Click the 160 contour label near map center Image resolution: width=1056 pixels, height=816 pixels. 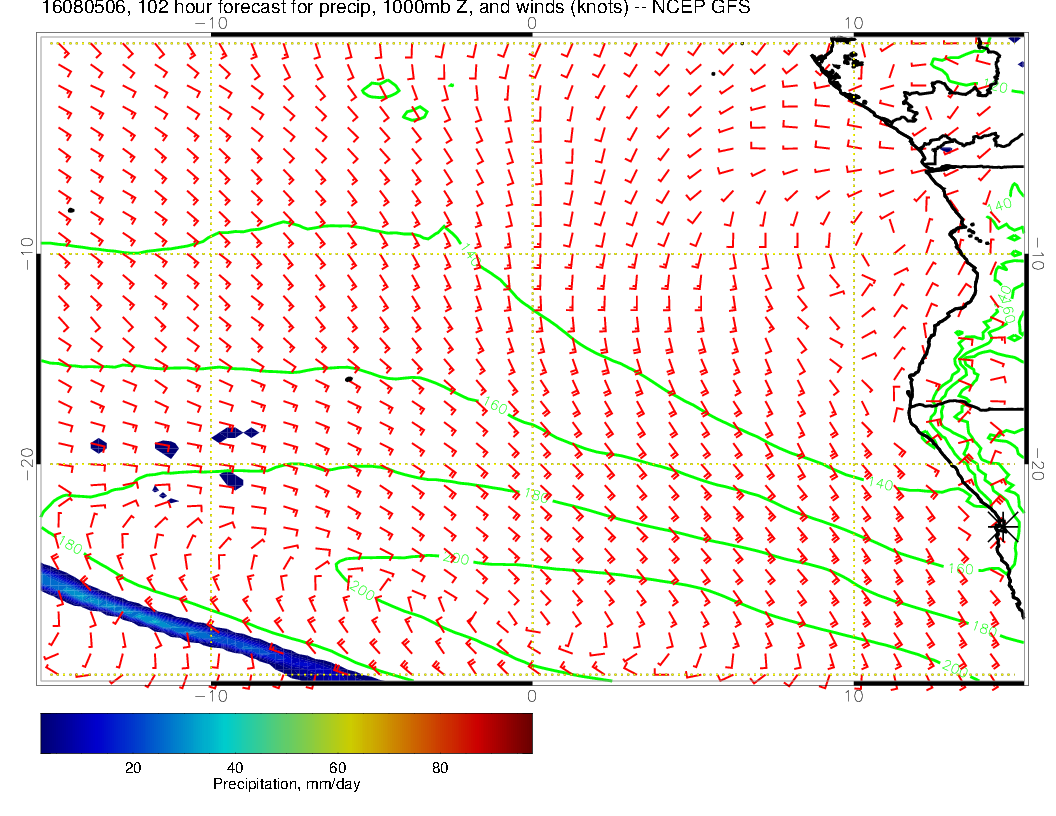pyautogui.click(x=494, y=406)
